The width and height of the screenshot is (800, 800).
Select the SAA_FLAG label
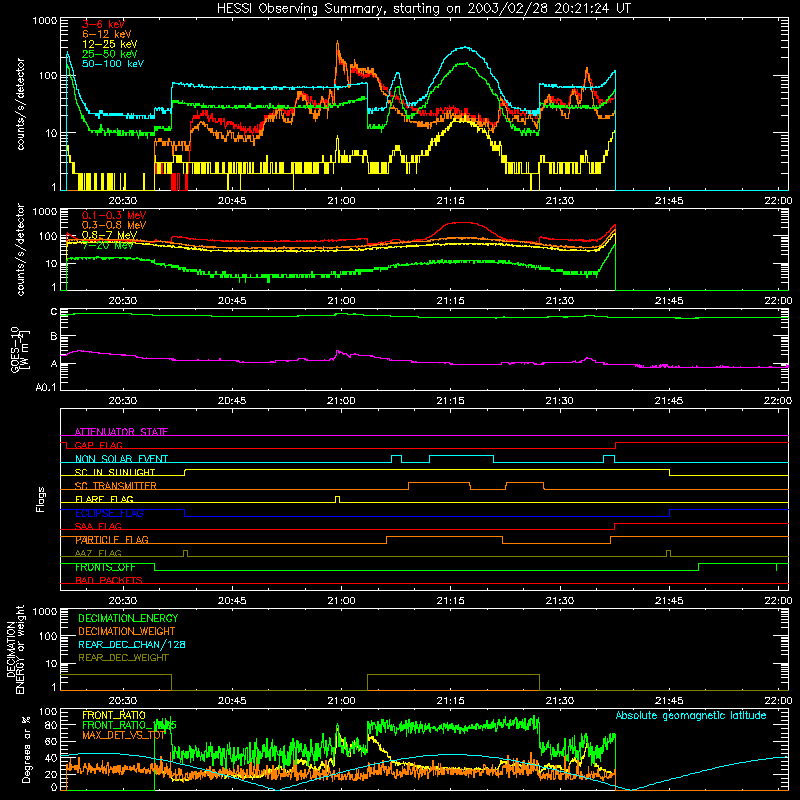(x=98, y=526)
